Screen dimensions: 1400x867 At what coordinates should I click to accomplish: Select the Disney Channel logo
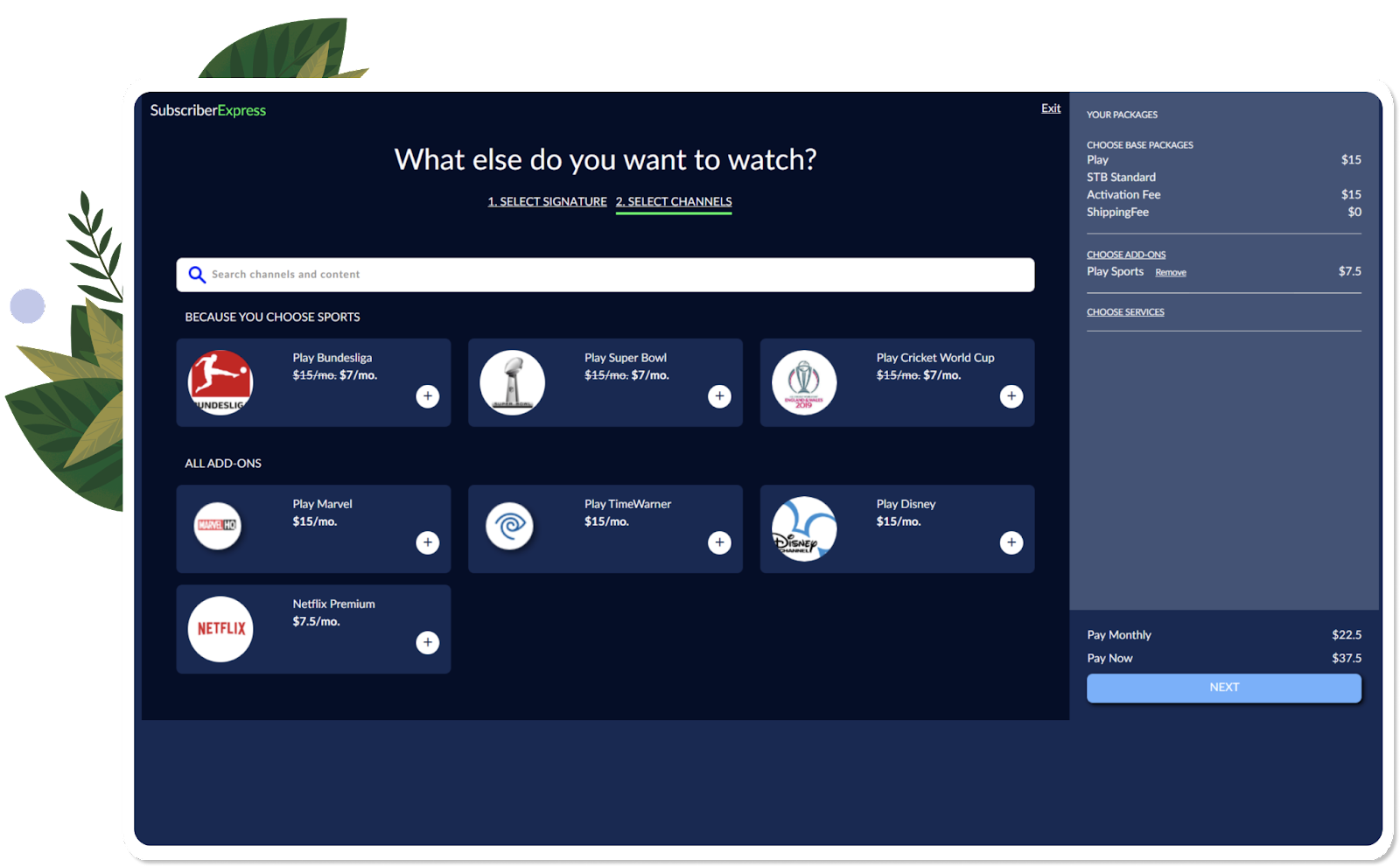point(804,528)
